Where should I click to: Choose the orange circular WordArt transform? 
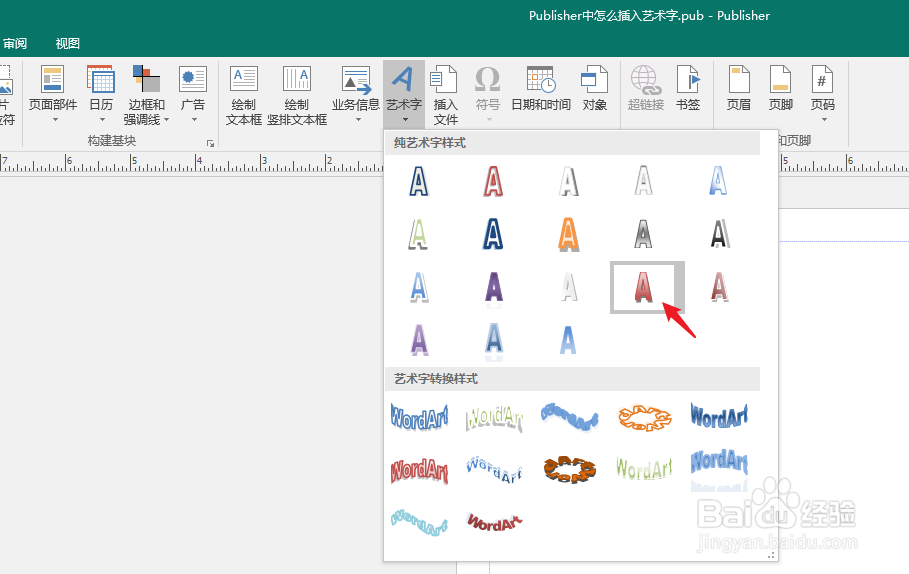tap(645, 418)
